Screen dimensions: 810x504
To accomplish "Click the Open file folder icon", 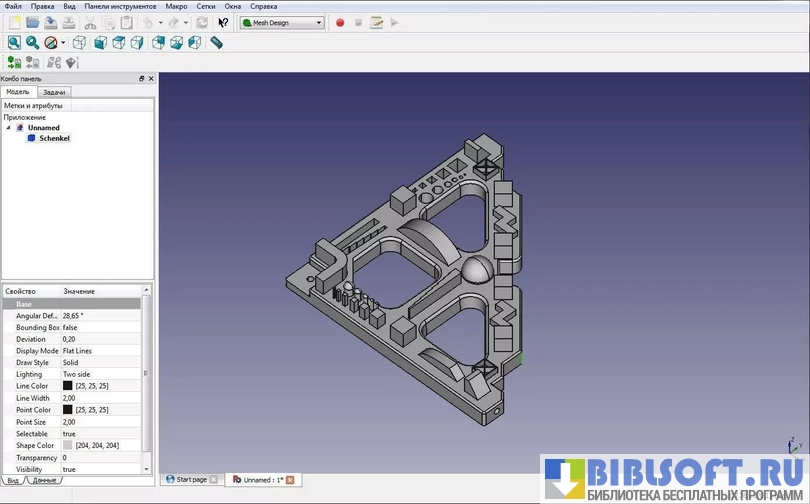I will 32,22.
